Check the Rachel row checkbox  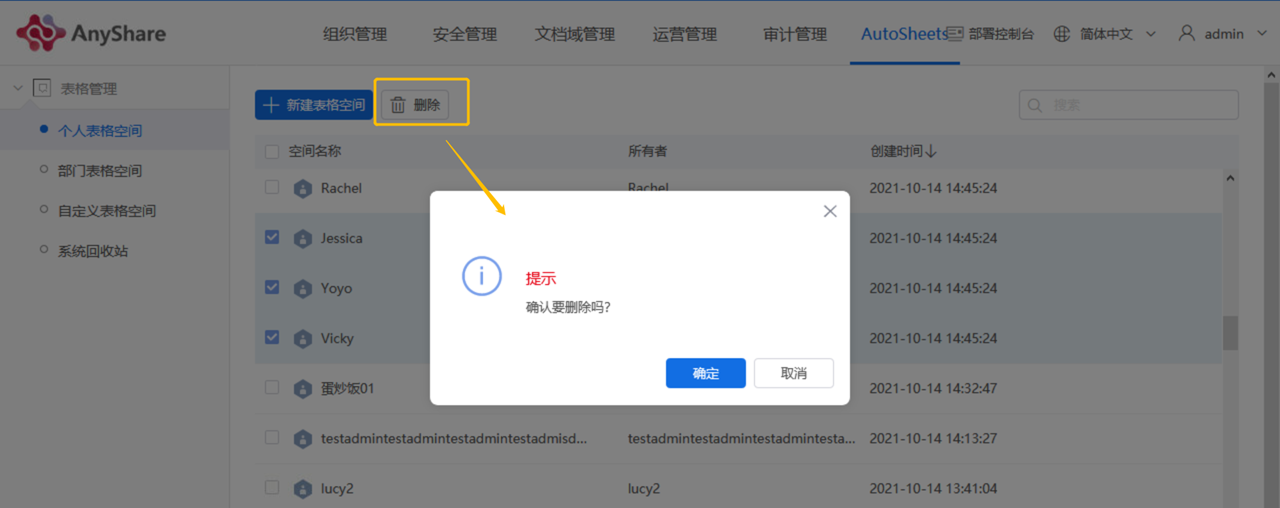pyautogui.click(x=272, y=187)
